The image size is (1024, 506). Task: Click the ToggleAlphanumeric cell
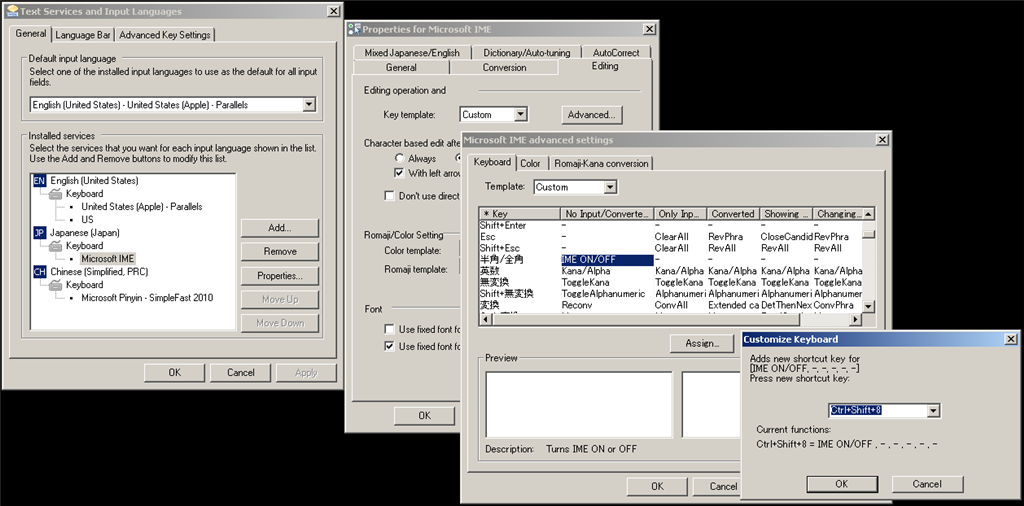[x=603, y=294]
